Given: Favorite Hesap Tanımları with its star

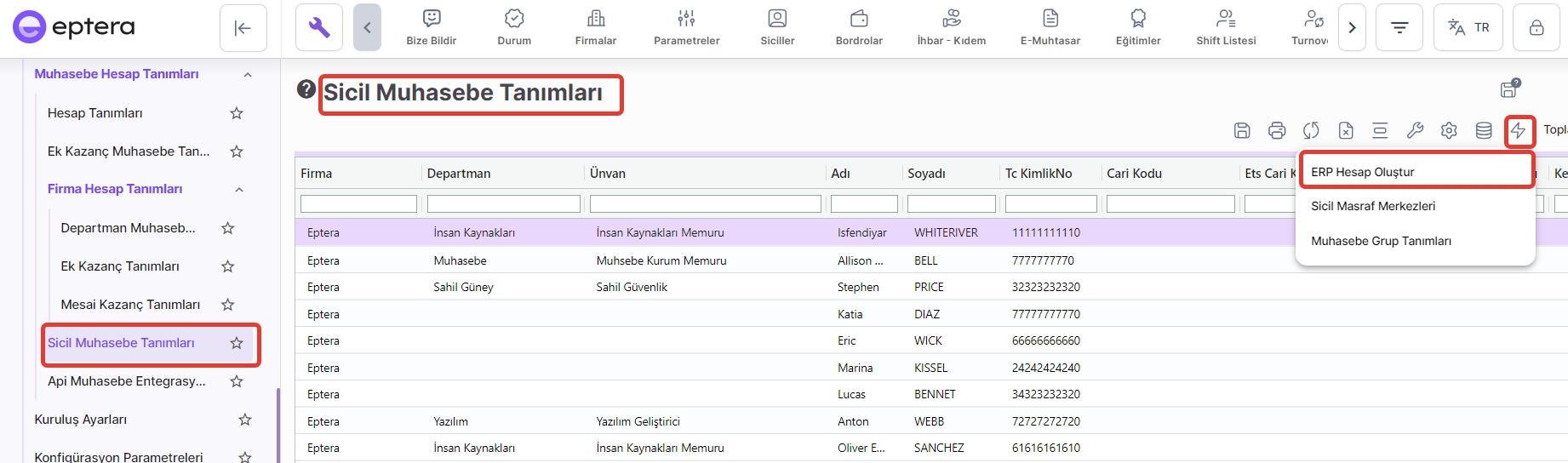Looking at the screenshot, I should [x=237, y=113].
